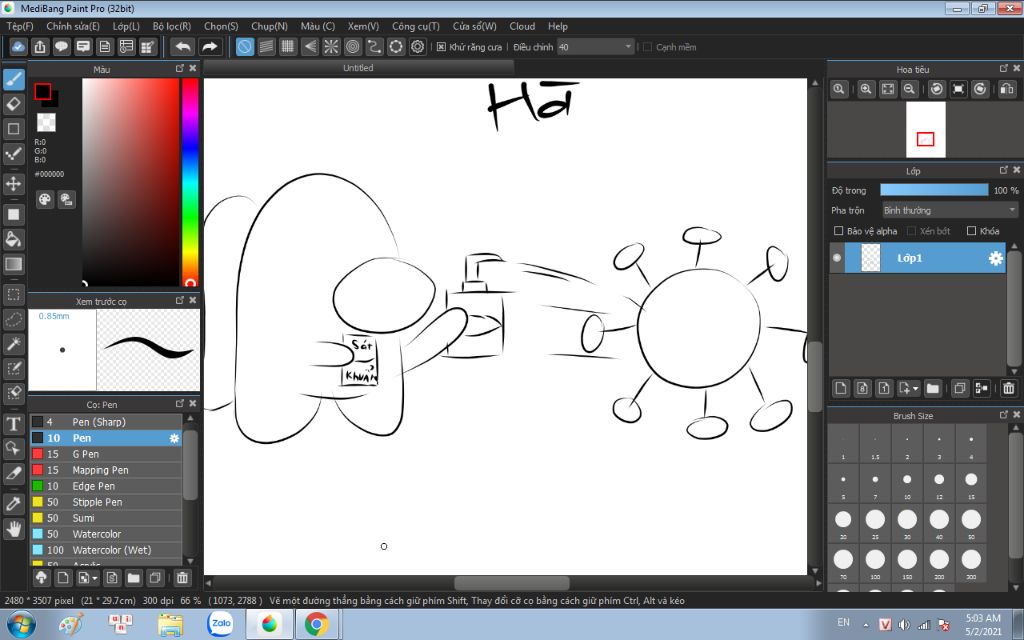Click the rainbow hue strip

(x=190, y=182)
